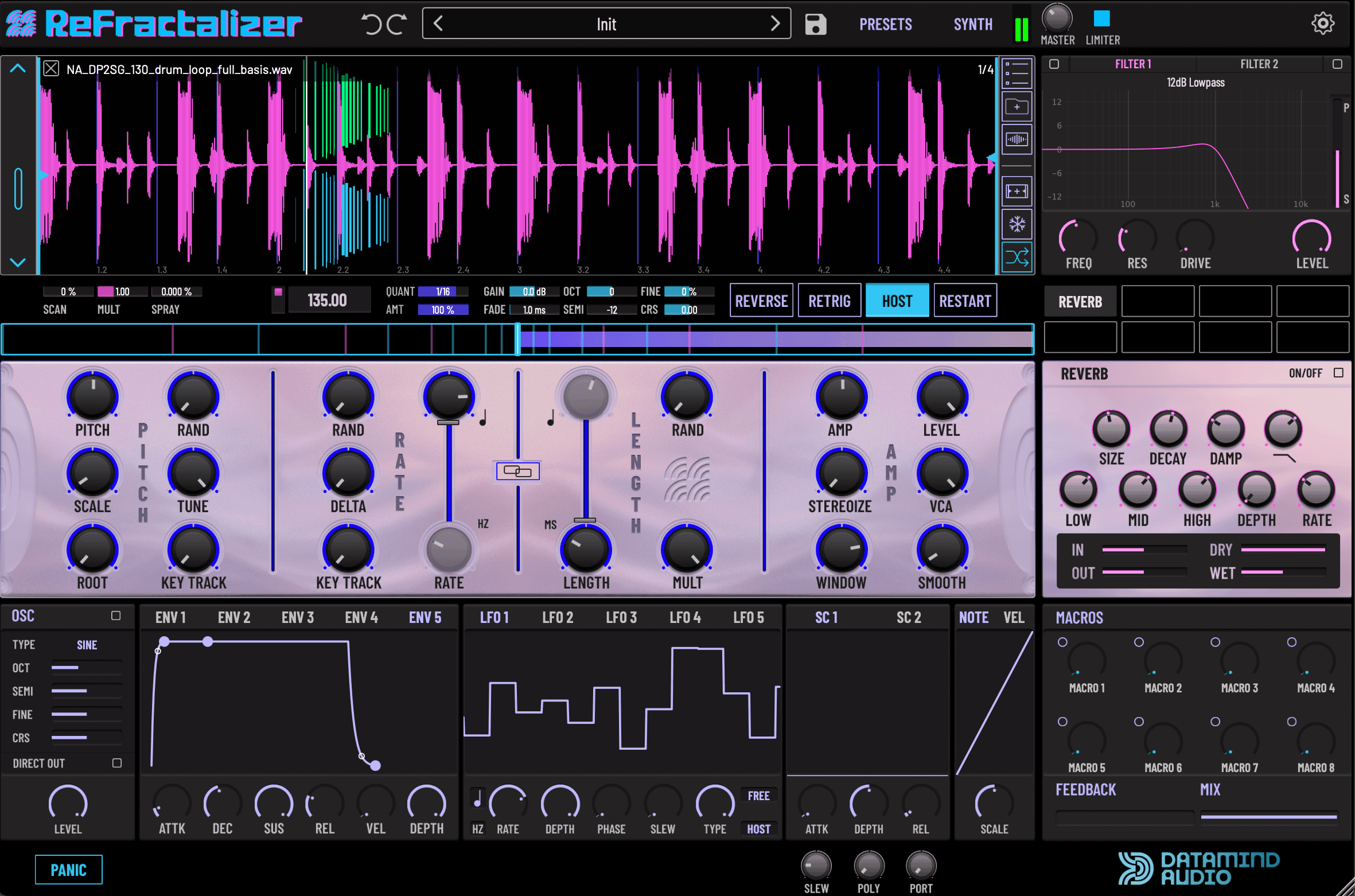Enable MACRO 1 radio circle
The height and width of the screenshot is (896, 1355).
coord(1062,642)
